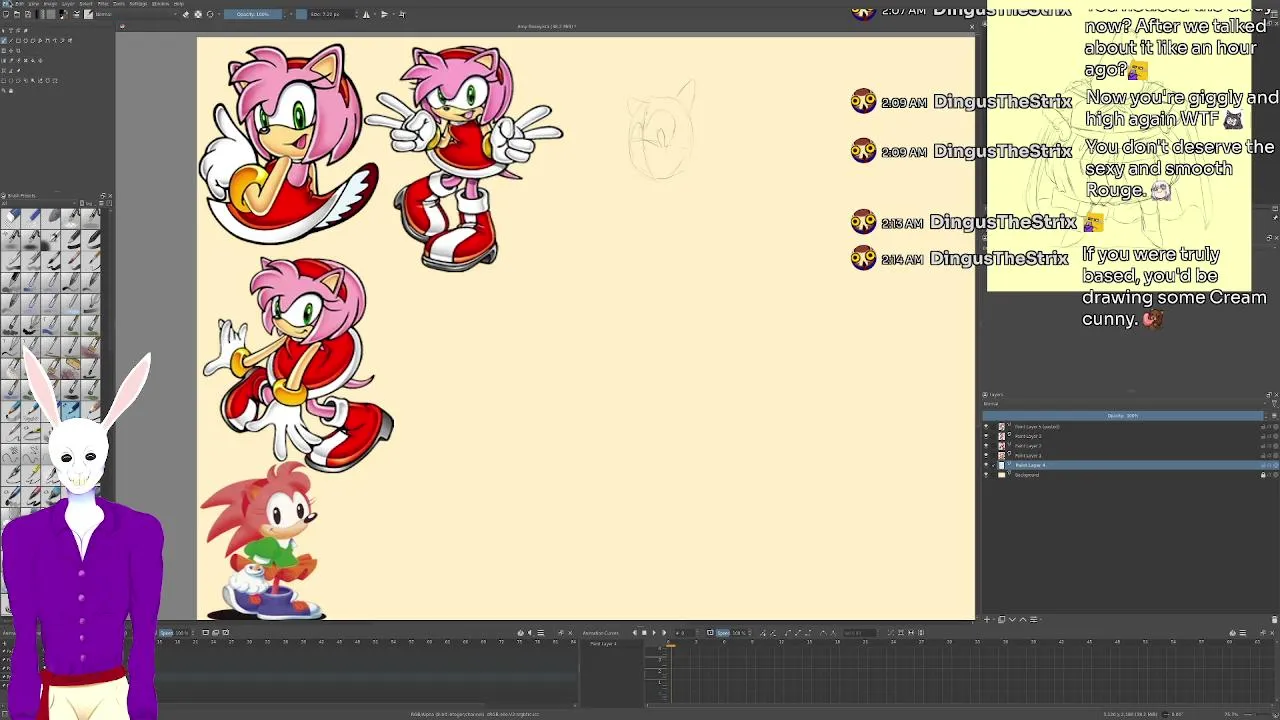
Task: Click the current frame marker on timeline
Action: [x=671, y=646]
